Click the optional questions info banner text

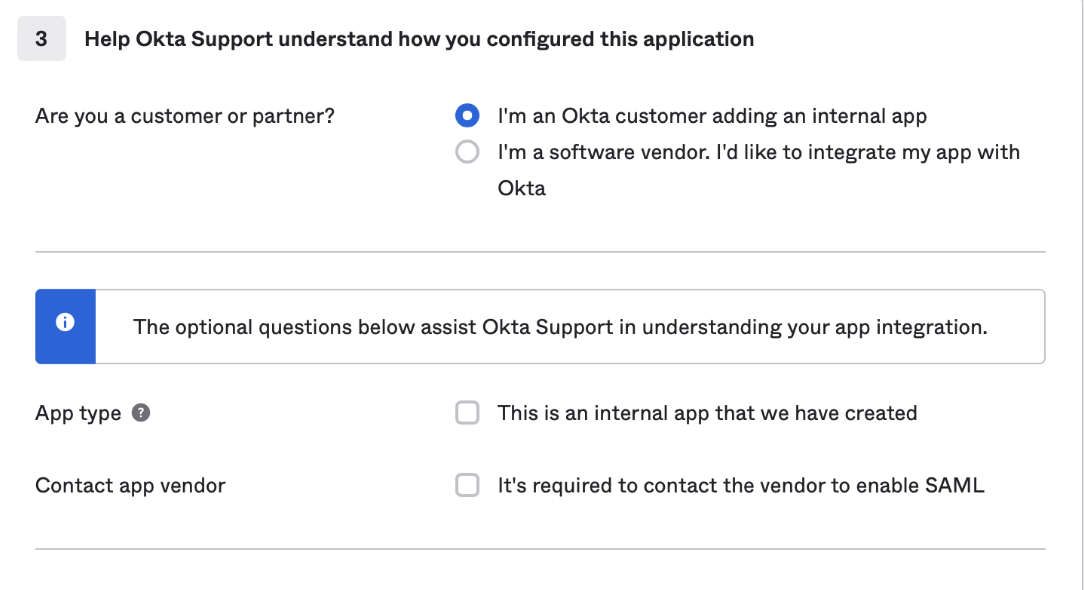tap(560, 327)
